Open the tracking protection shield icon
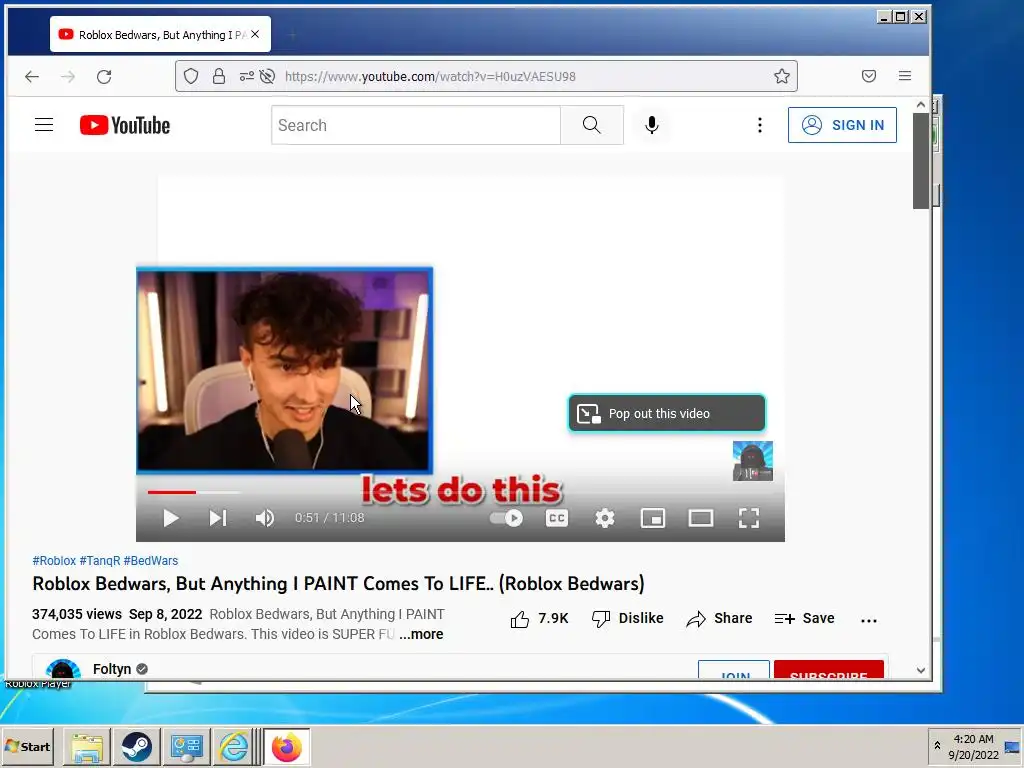This screenshot has width=1024, height=768. point(191,76)
